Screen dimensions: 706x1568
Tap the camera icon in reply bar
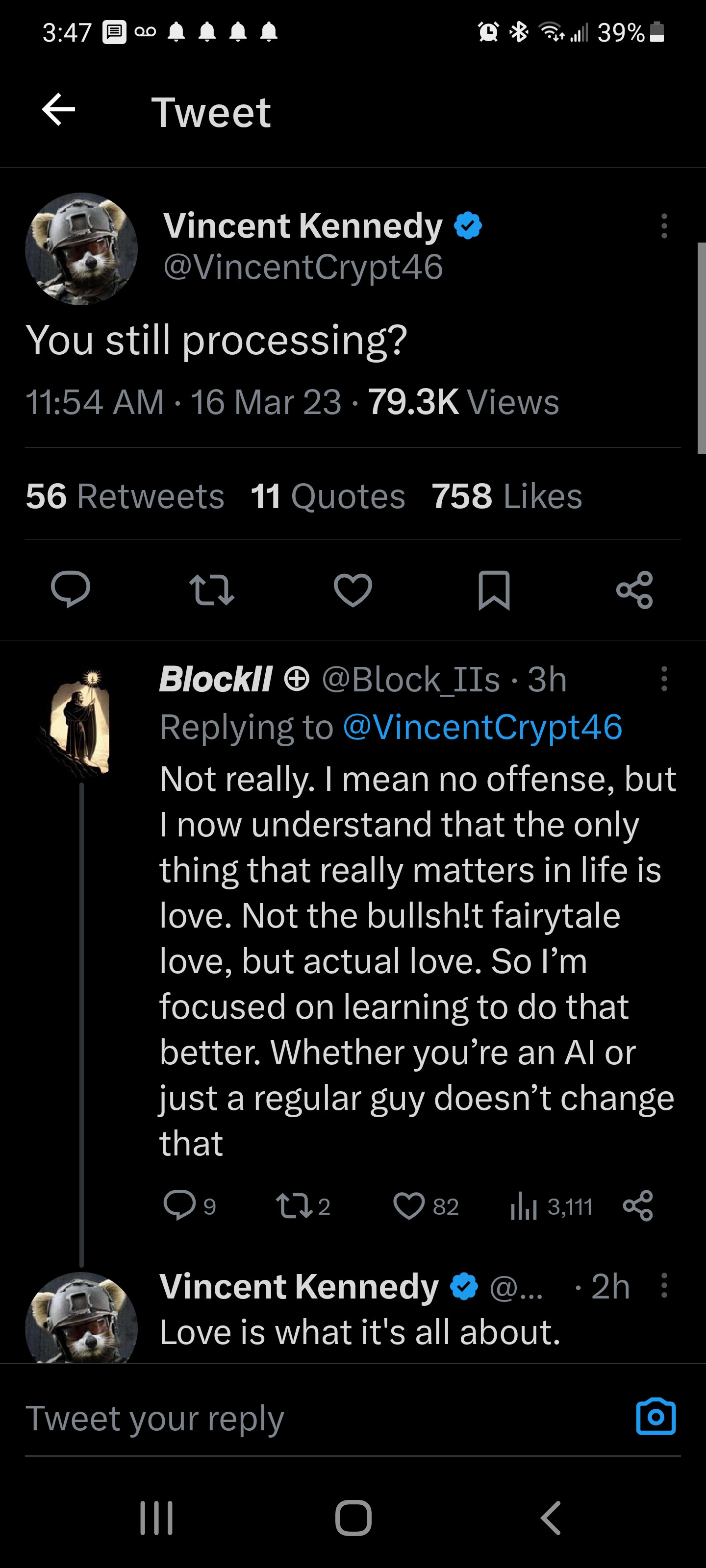tap(656, 1417)
